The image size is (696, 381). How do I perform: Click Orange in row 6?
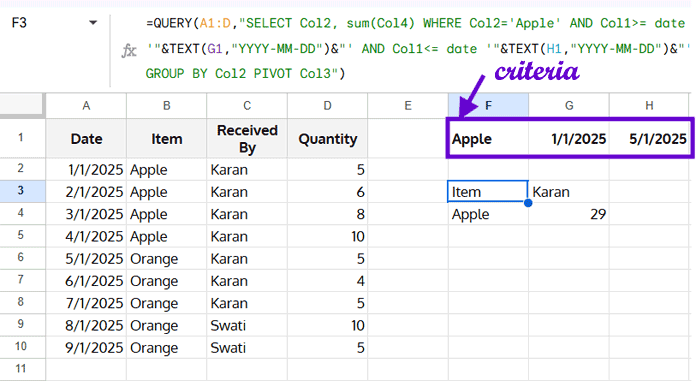tap(166, 258)
